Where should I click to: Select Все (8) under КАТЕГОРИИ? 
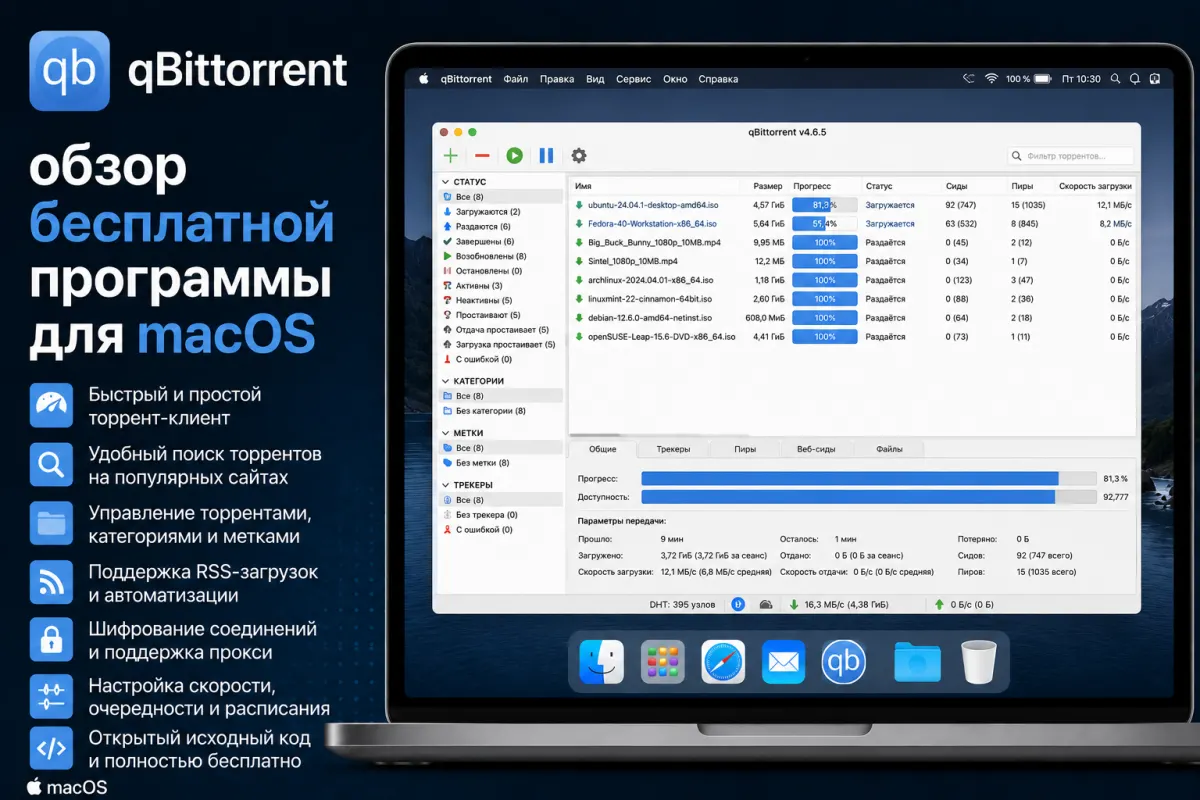(x=500, y=396)
